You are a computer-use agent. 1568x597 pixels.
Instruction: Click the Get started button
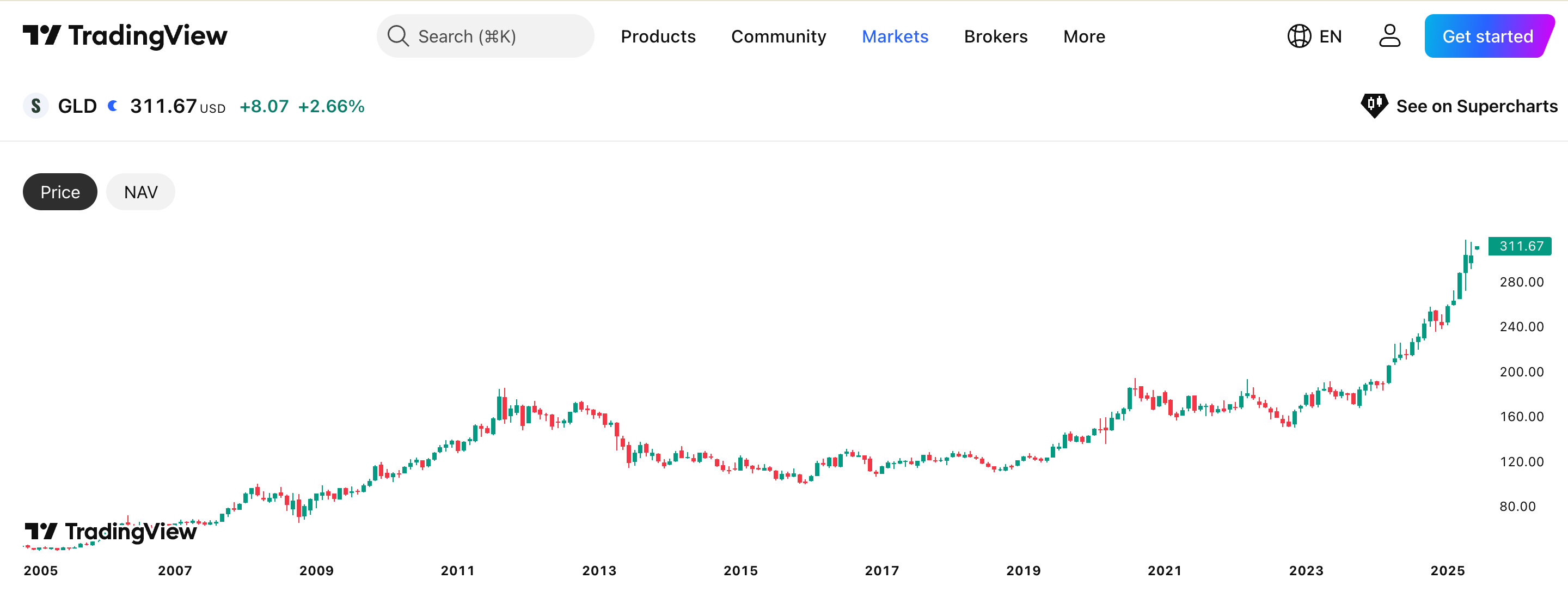coord(1487,36)
